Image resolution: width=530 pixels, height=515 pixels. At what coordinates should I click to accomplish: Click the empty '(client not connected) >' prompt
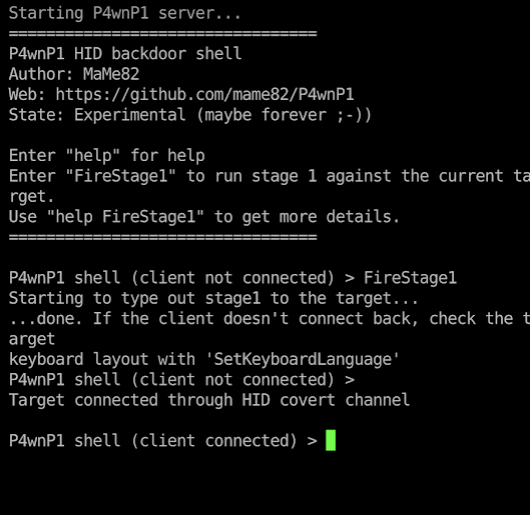pos(182,380)
